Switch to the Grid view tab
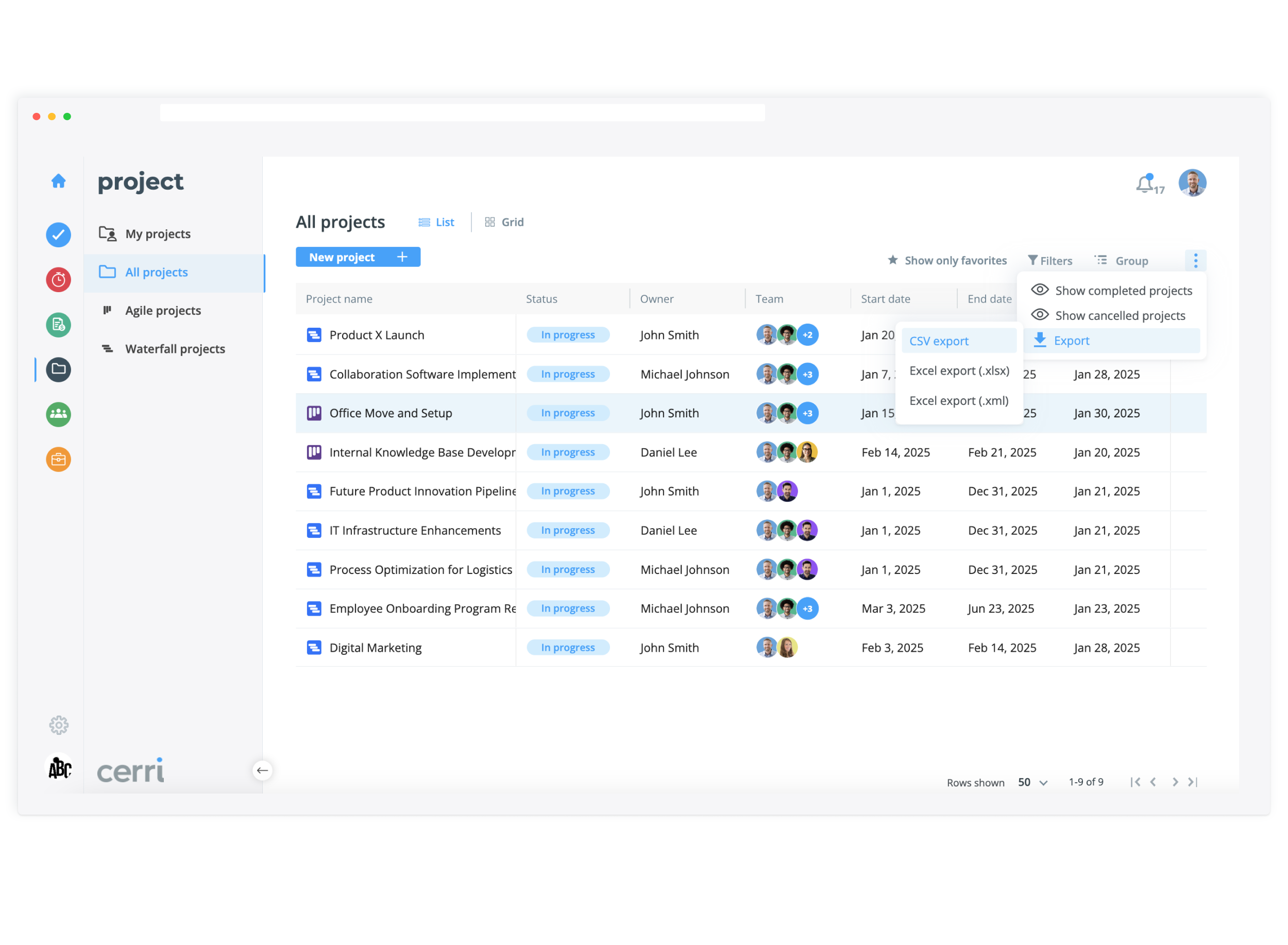1288x945 pixels. coord(504,223)
